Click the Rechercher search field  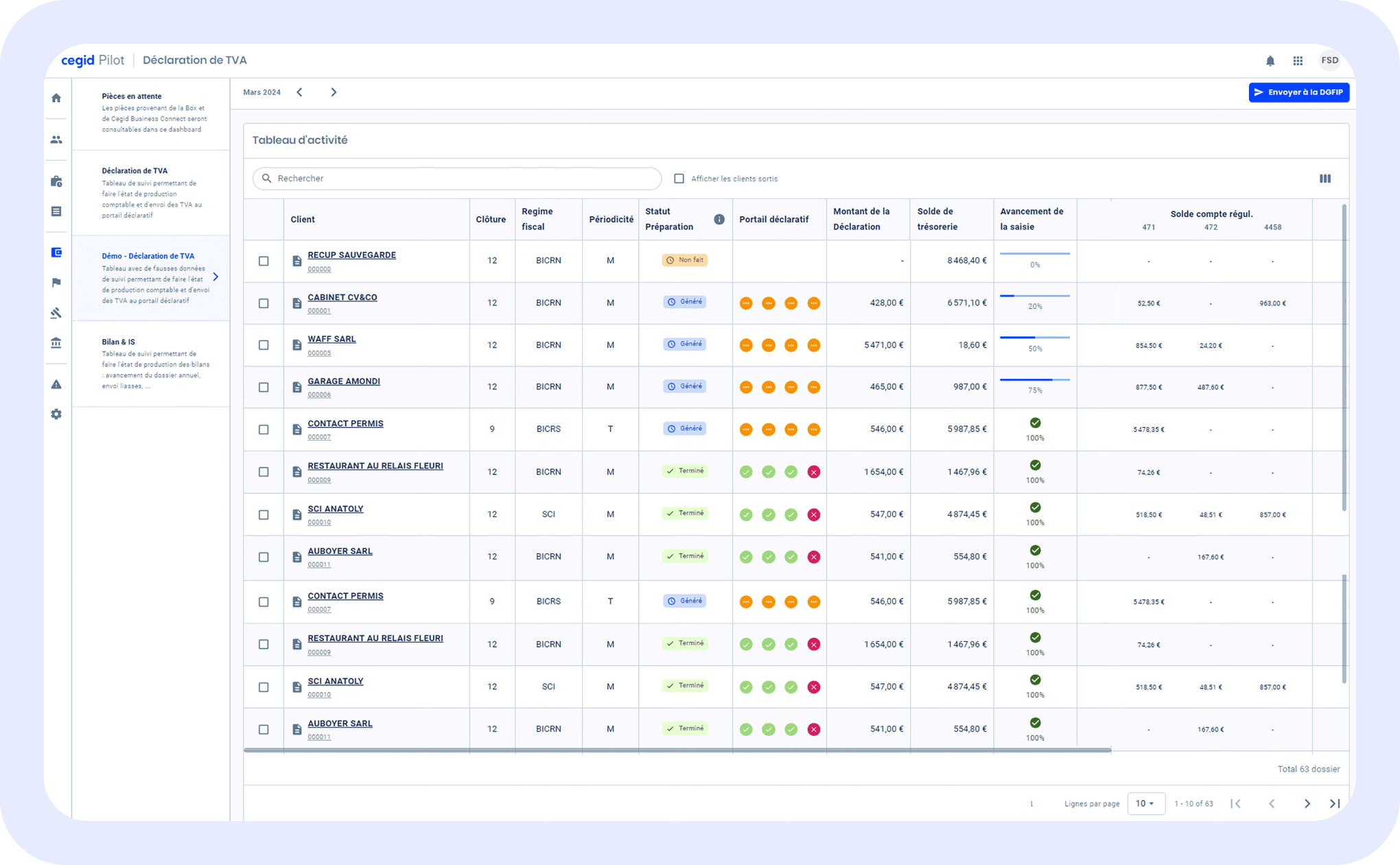(x=456, y=178)
